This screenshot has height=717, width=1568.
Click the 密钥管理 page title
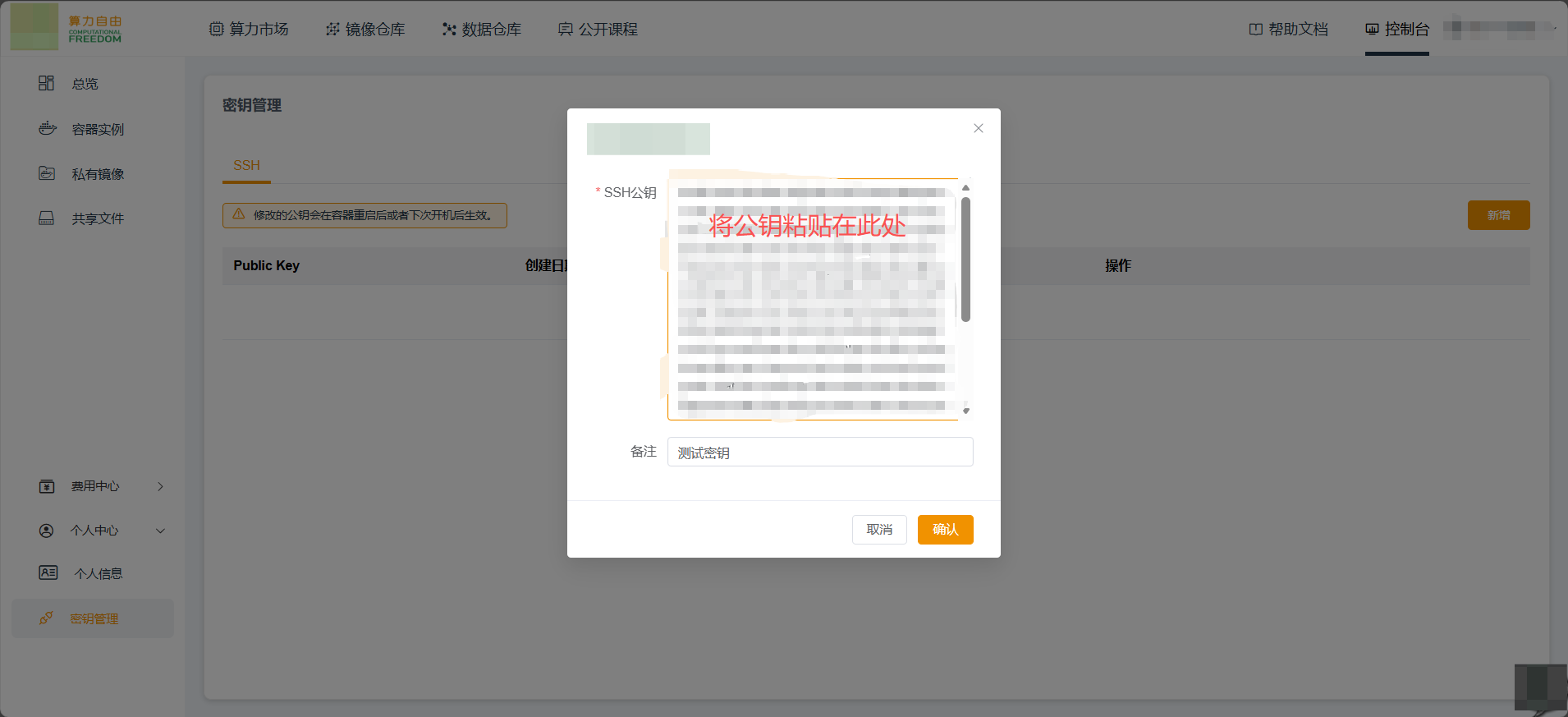pyautogui.click(x=251, y=105)
